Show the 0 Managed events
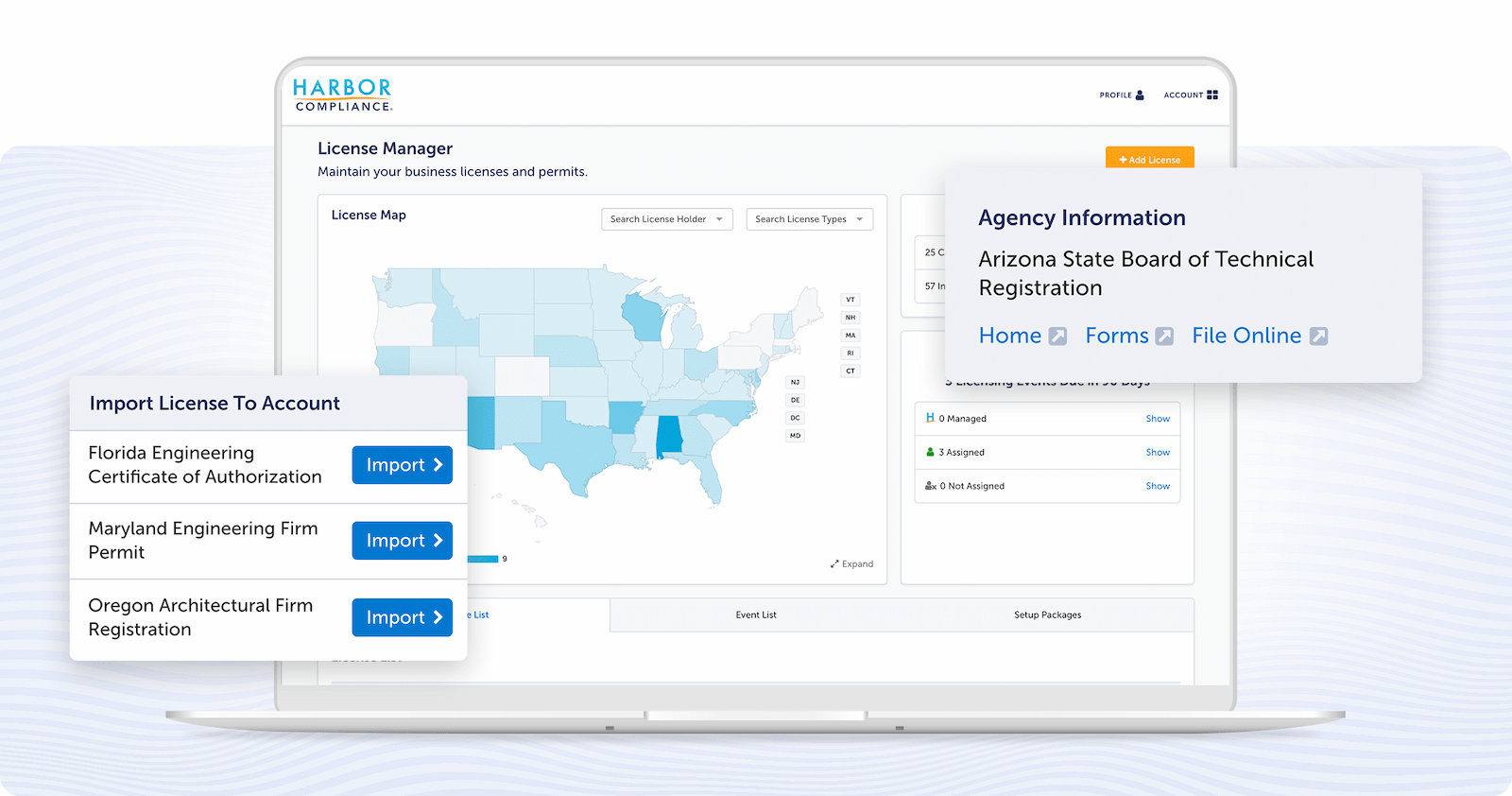Image resolution: width=1512 pixels, height=796 pixels. pyautogui.click(x=1158, y=419)
